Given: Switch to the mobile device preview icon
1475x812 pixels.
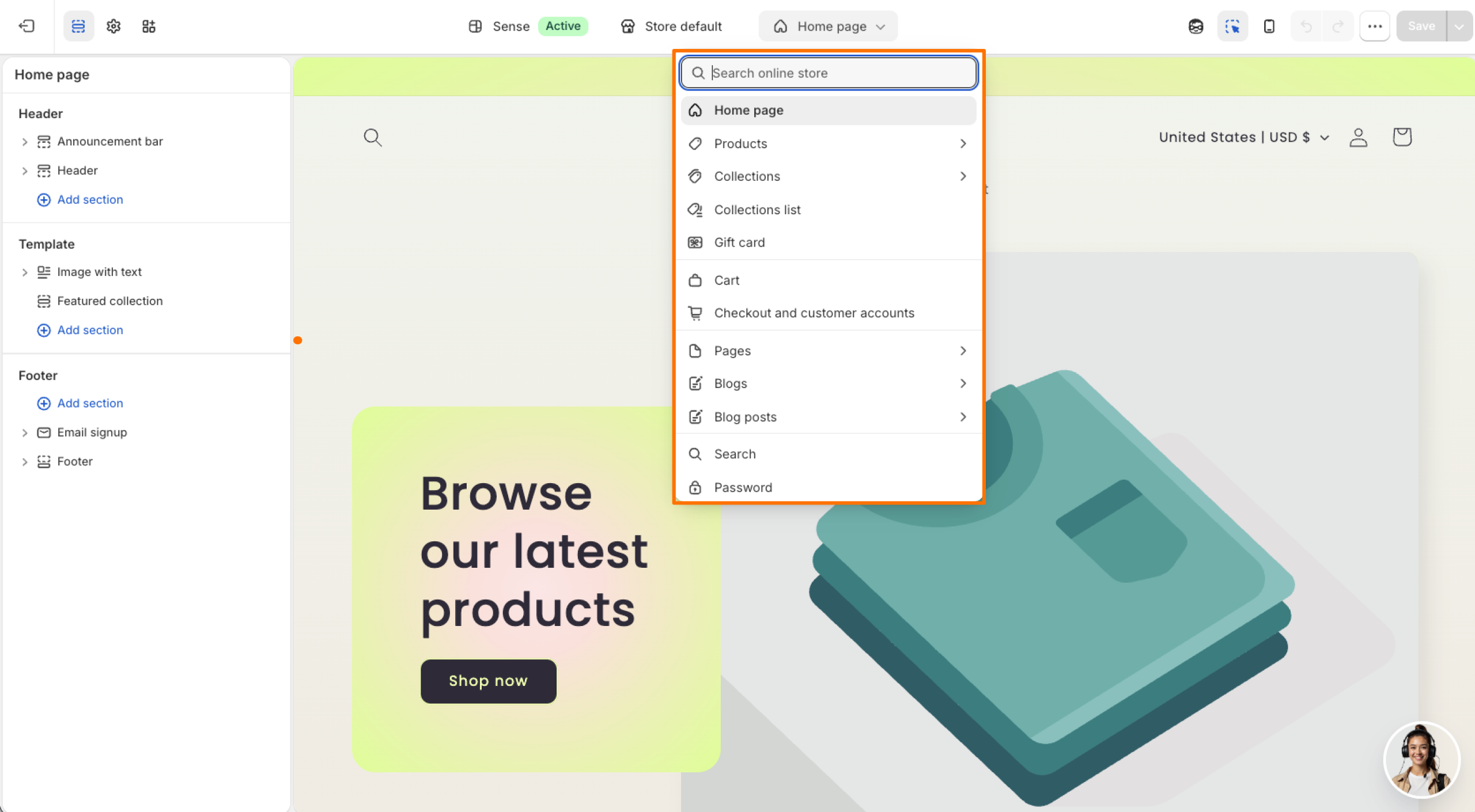Looking at the screenshot, I should pos(1269,26).
